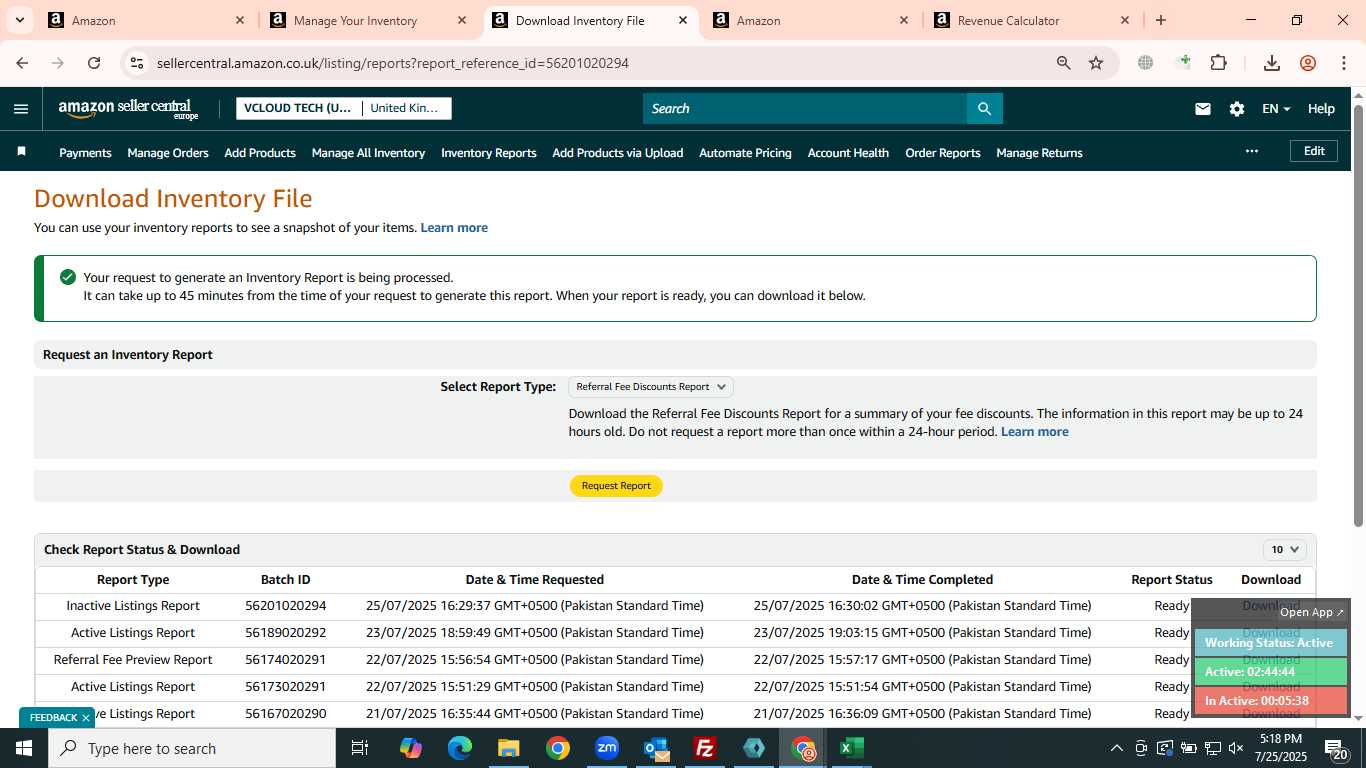
Task: Bookmark page with the star icon
Action: click(1096, 63)
